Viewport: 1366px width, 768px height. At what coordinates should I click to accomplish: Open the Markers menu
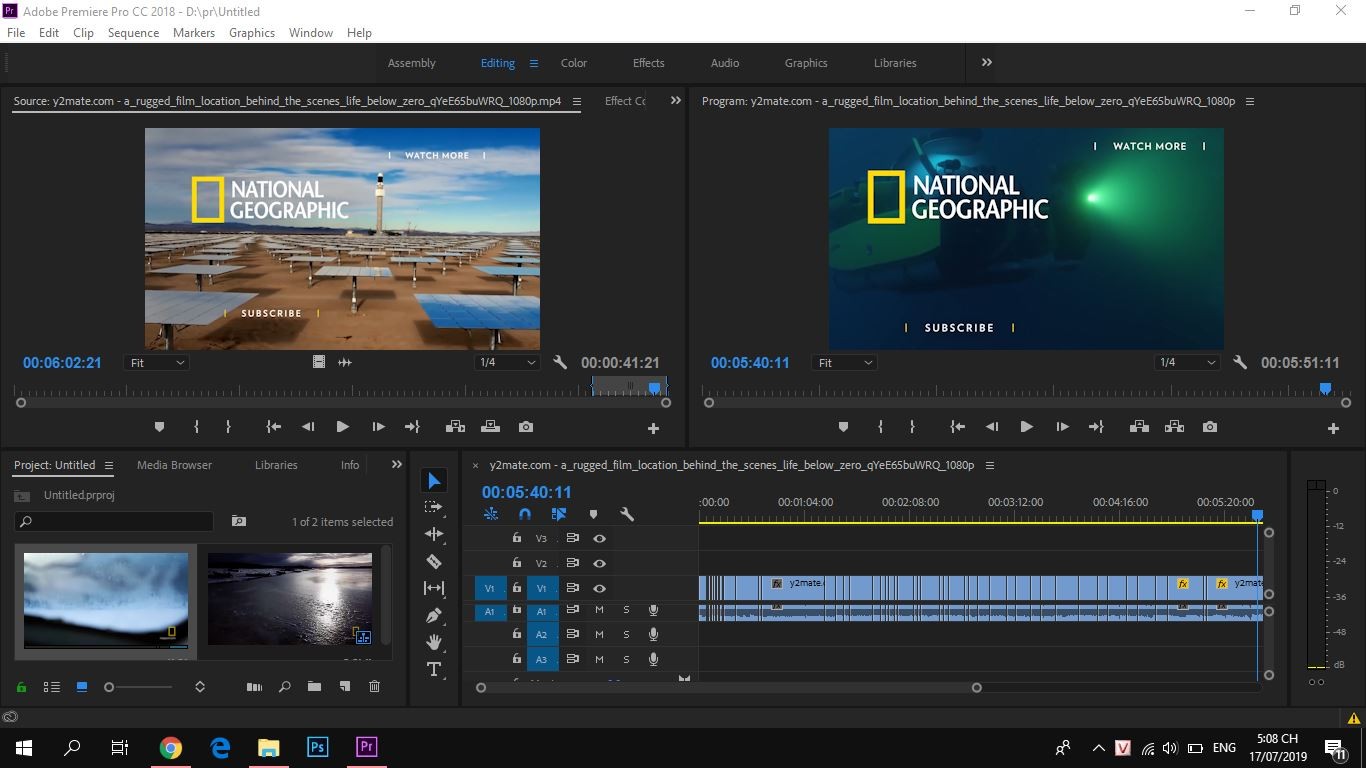[x=194, y=33]
